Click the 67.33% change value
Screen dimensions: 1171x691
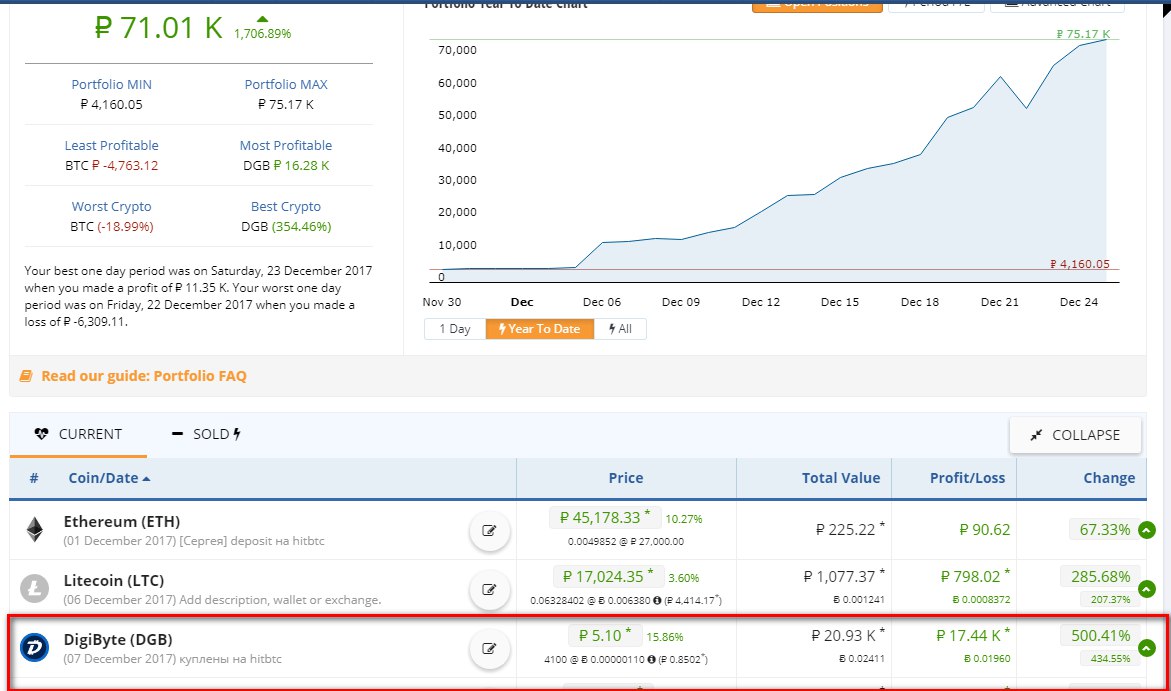1105,530
